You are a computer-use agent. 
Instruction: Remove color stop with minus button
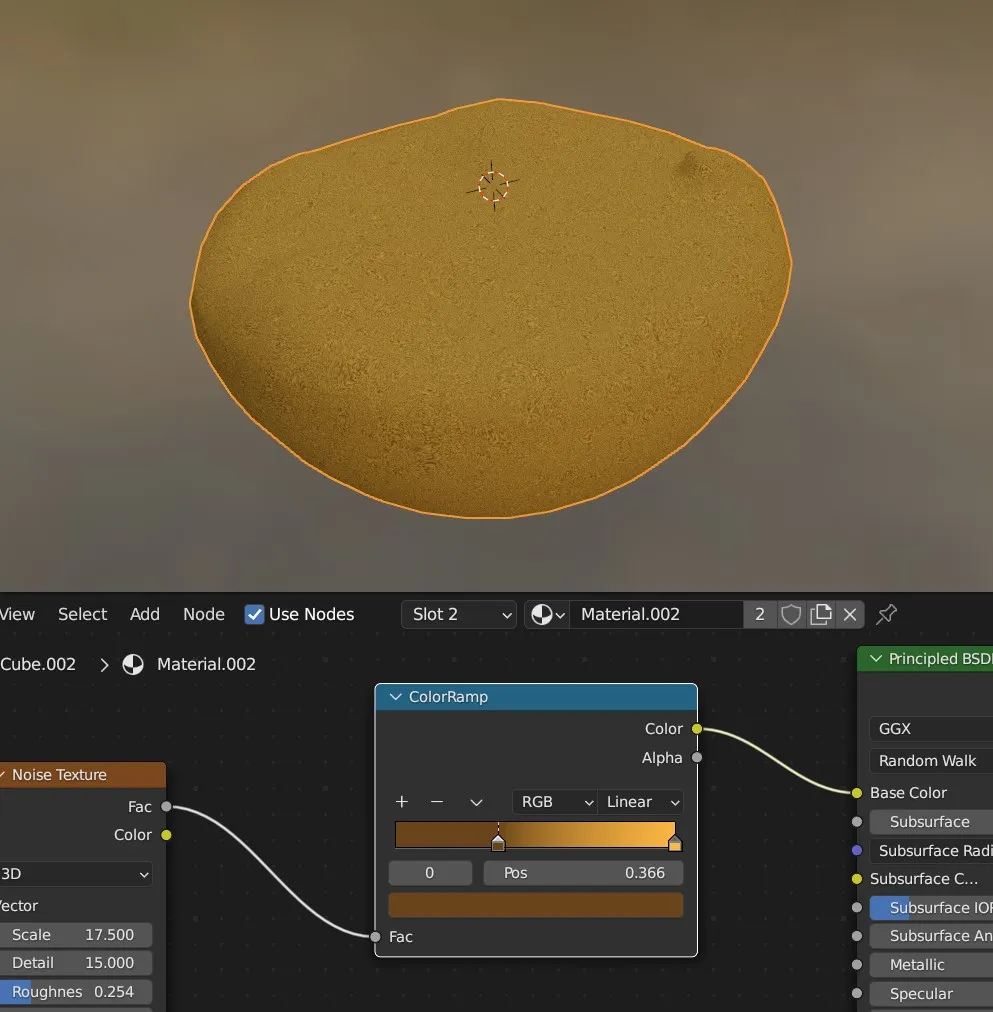pos(437,802)
